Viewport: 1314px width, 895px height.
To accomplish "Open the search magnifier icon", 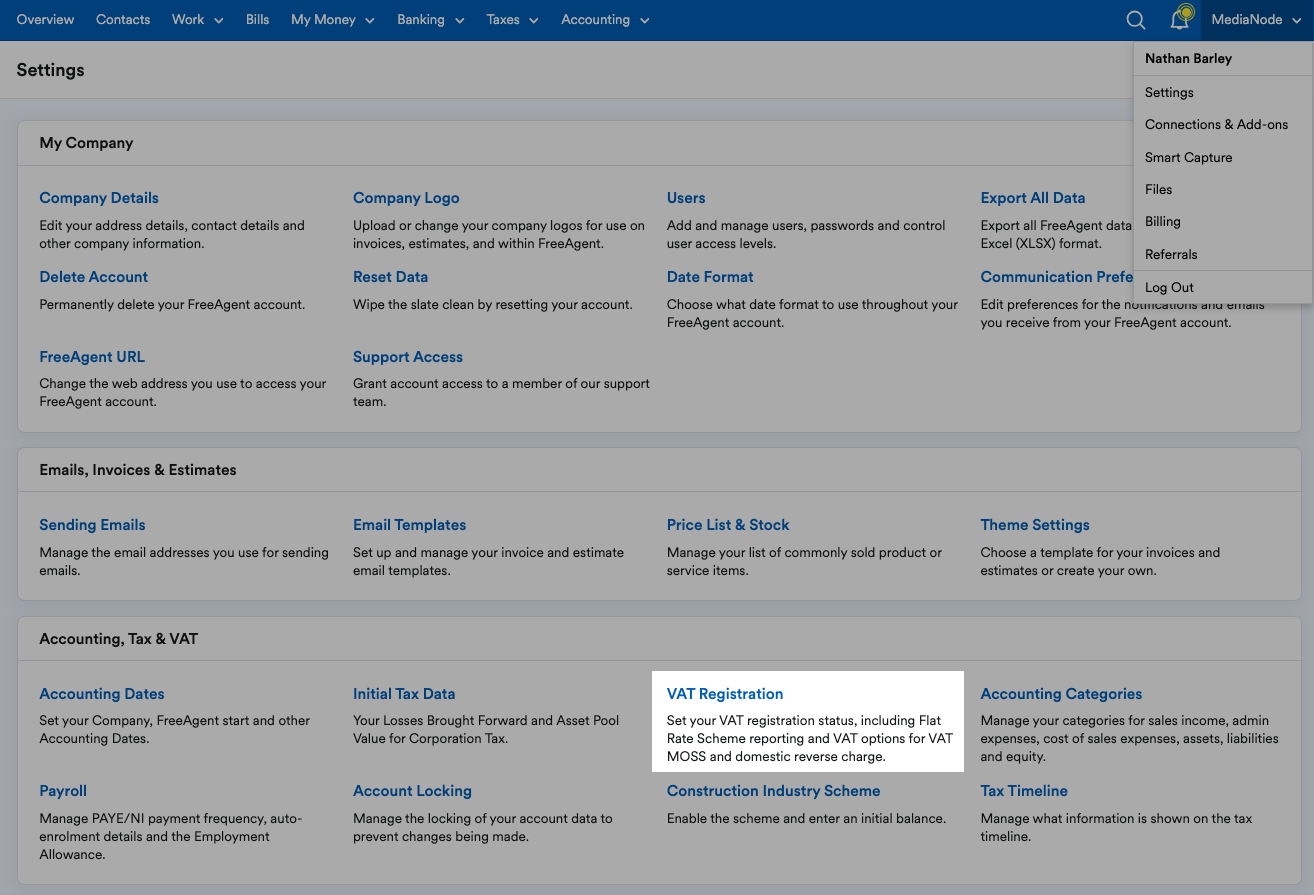I will click(x=1135, y=20).
